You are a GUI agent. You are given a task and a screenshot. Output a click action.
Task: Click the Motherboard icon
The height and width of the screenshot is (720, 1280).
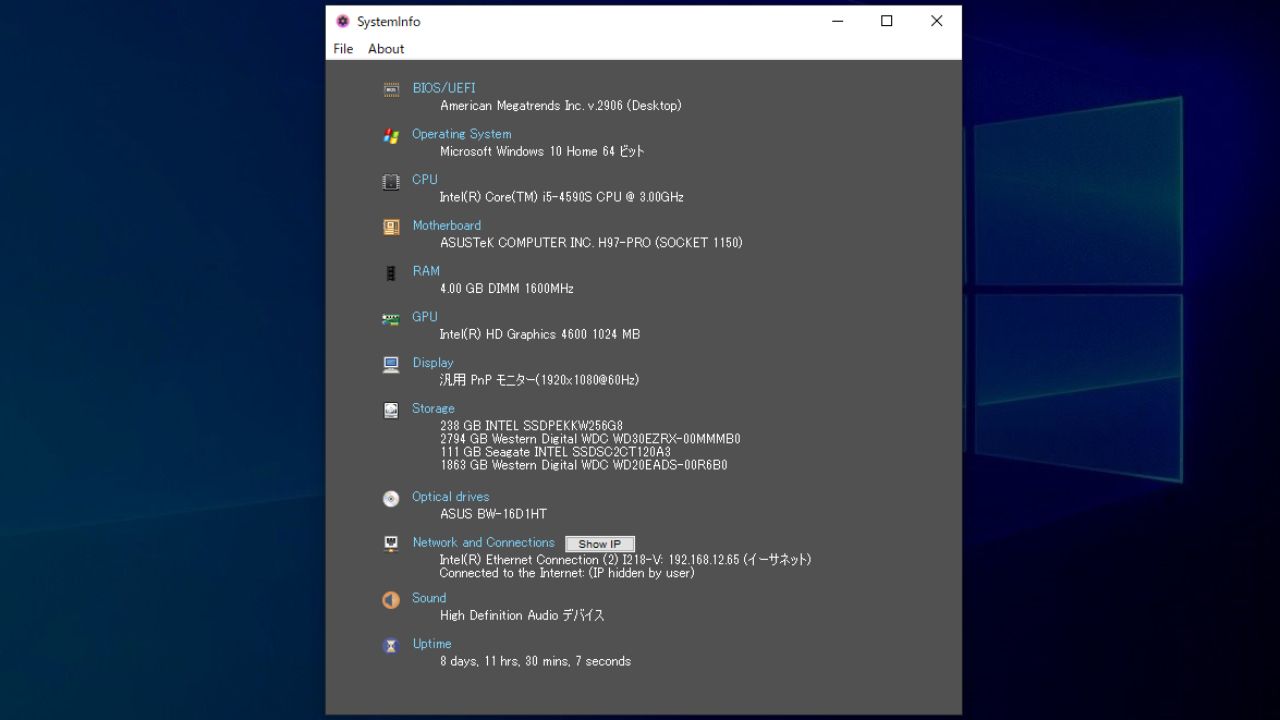pos(391,227)
